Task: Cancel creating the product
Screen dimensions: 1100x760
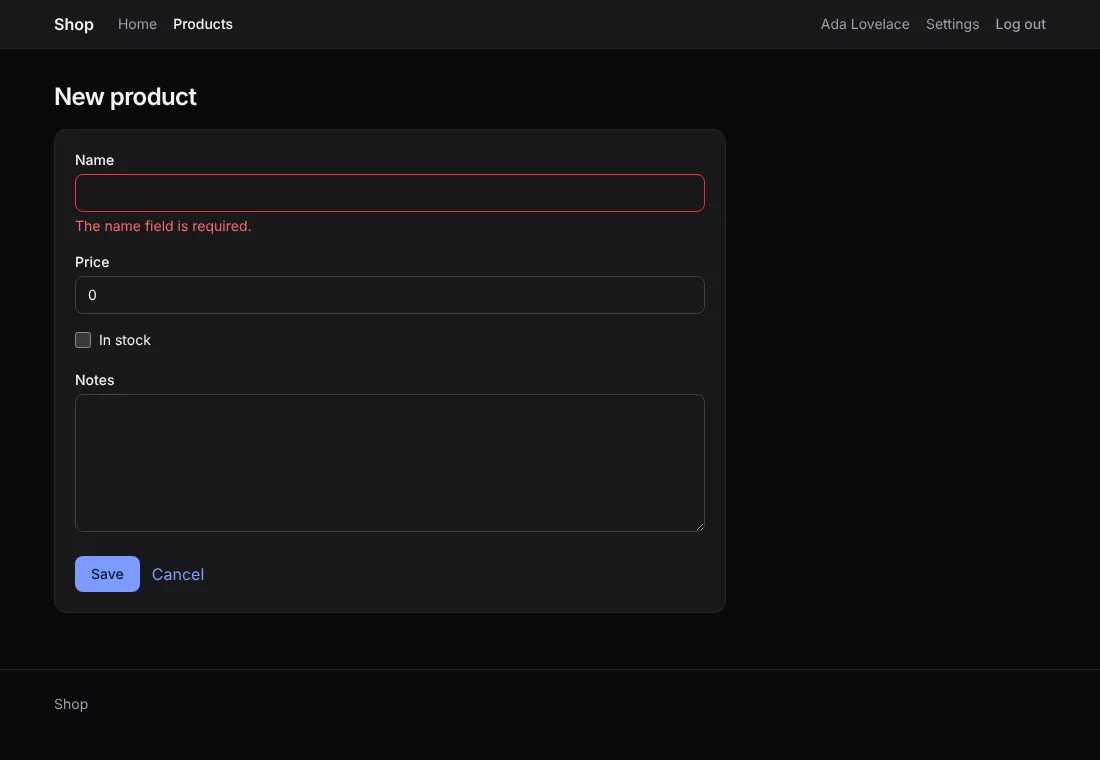Action: [178, 574]
